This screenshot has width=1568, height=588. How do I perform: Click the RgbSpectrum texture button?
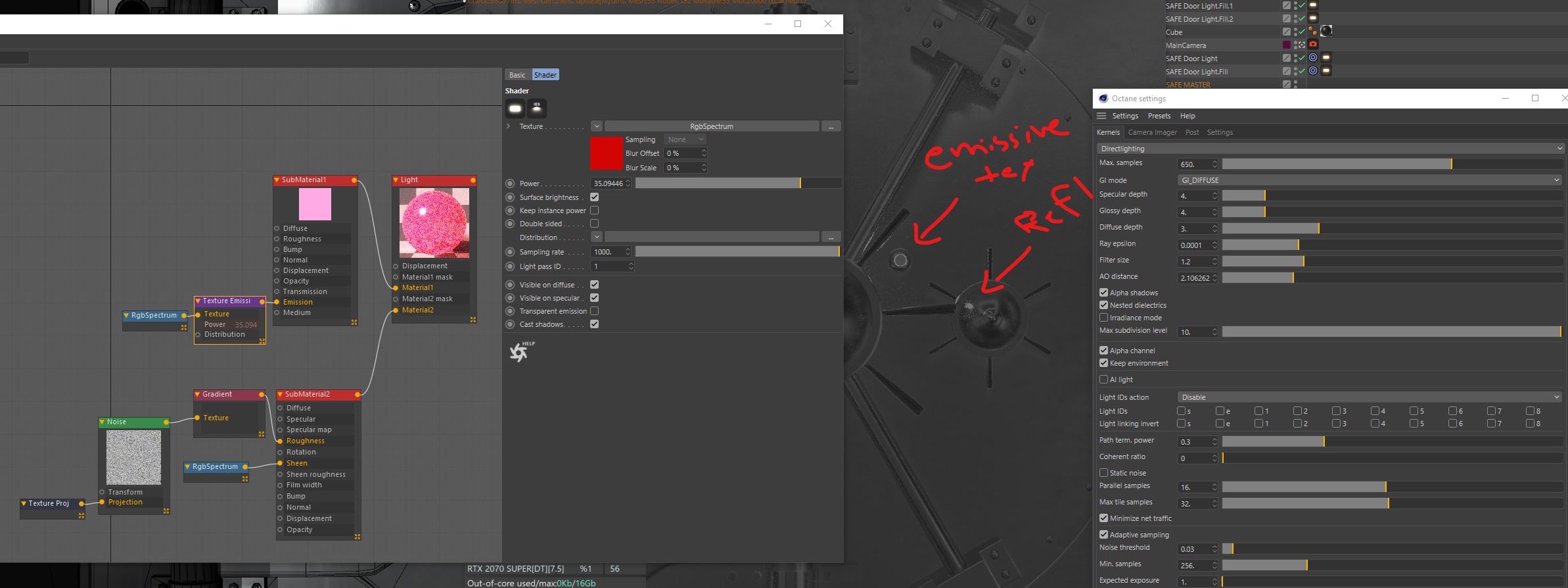click(712, 126)
